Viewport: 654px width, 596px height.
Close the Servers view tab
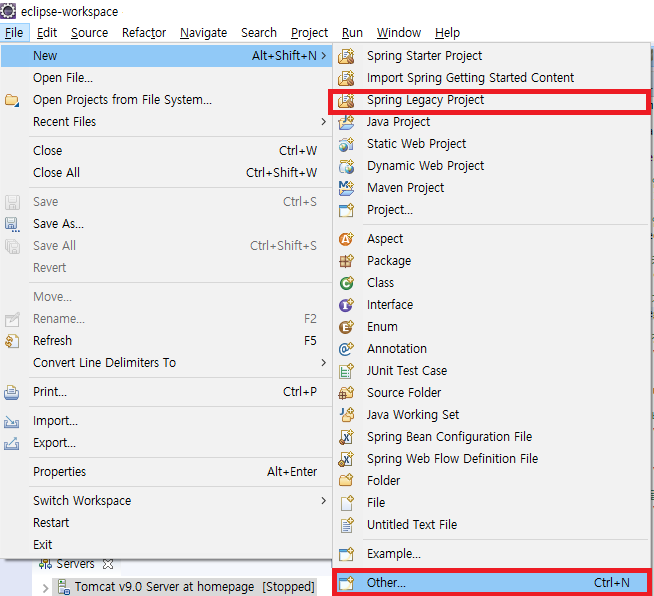coord(108,564)
